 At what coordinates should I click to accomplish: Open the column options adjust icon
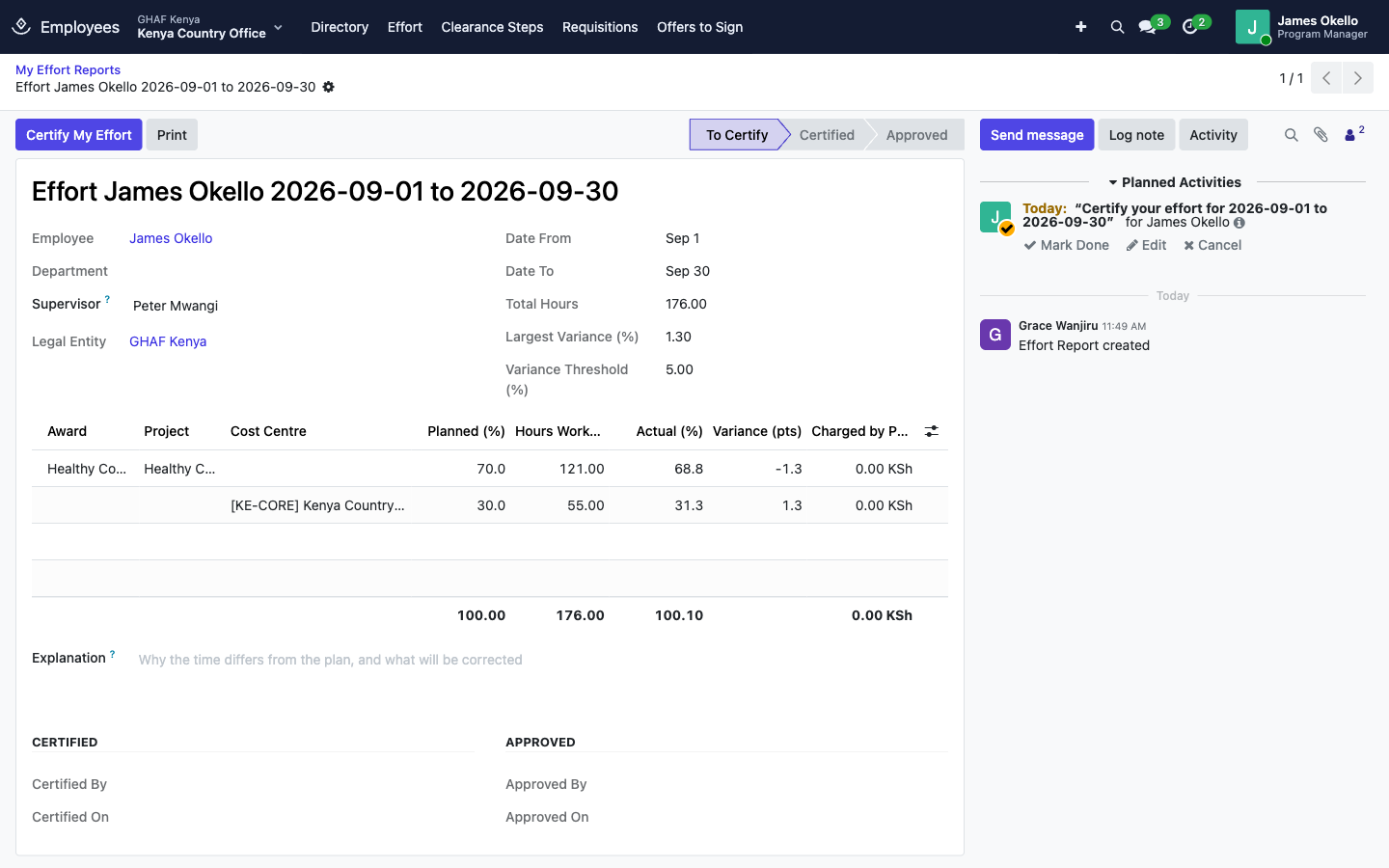[931, 431]
